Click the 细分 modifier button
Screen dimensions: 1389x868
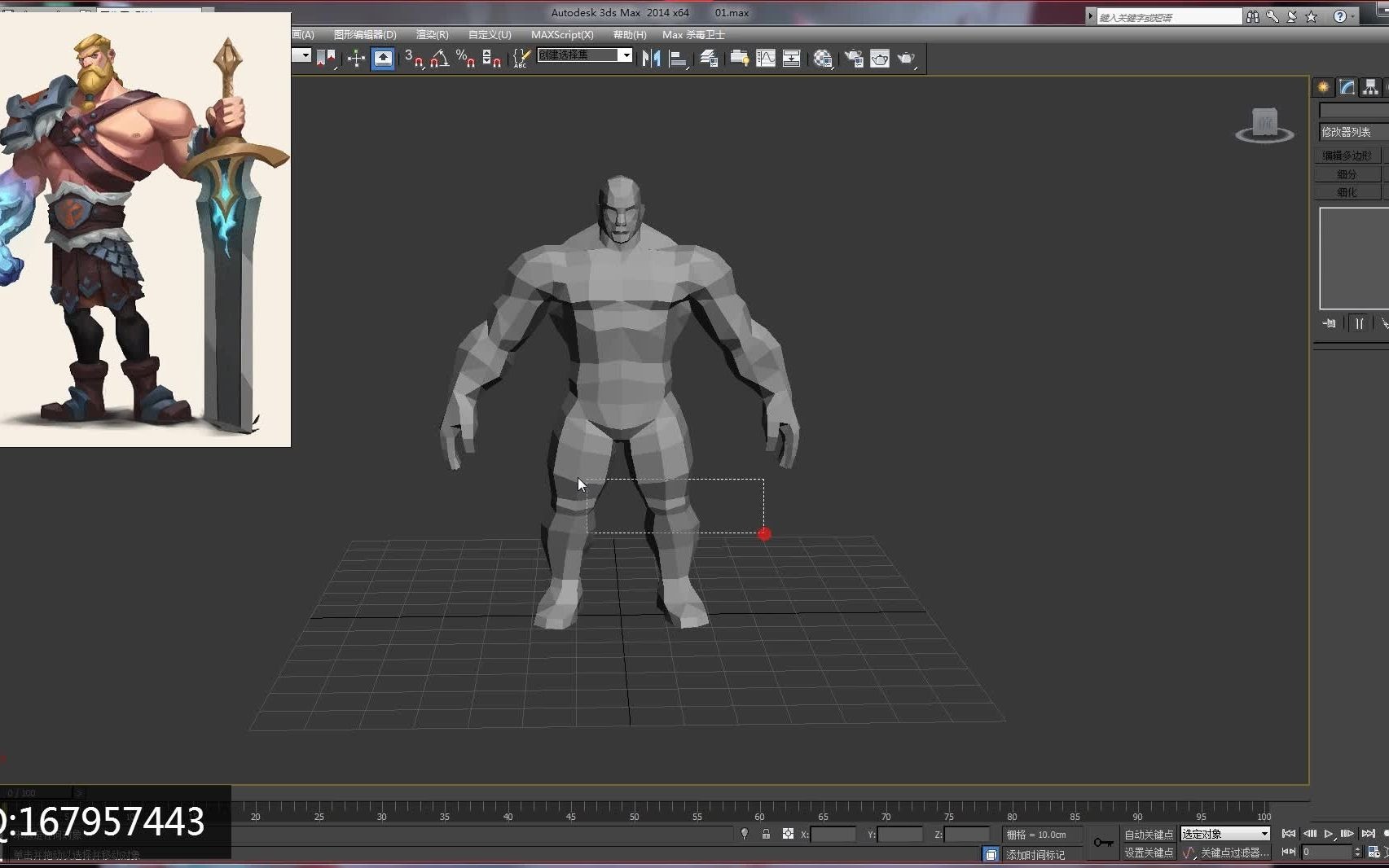1347,173
